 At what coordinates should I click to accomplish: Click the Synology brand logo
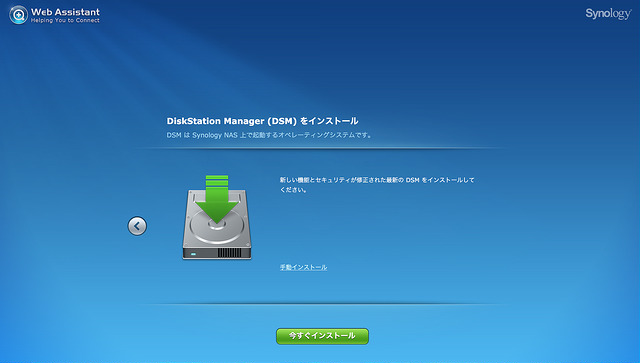[x=608, y=14]
